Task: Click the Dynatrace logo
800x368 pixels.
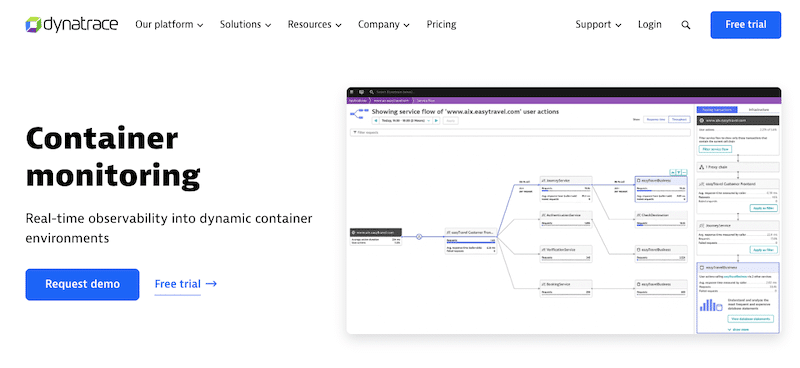Action: tap(72, 24)
